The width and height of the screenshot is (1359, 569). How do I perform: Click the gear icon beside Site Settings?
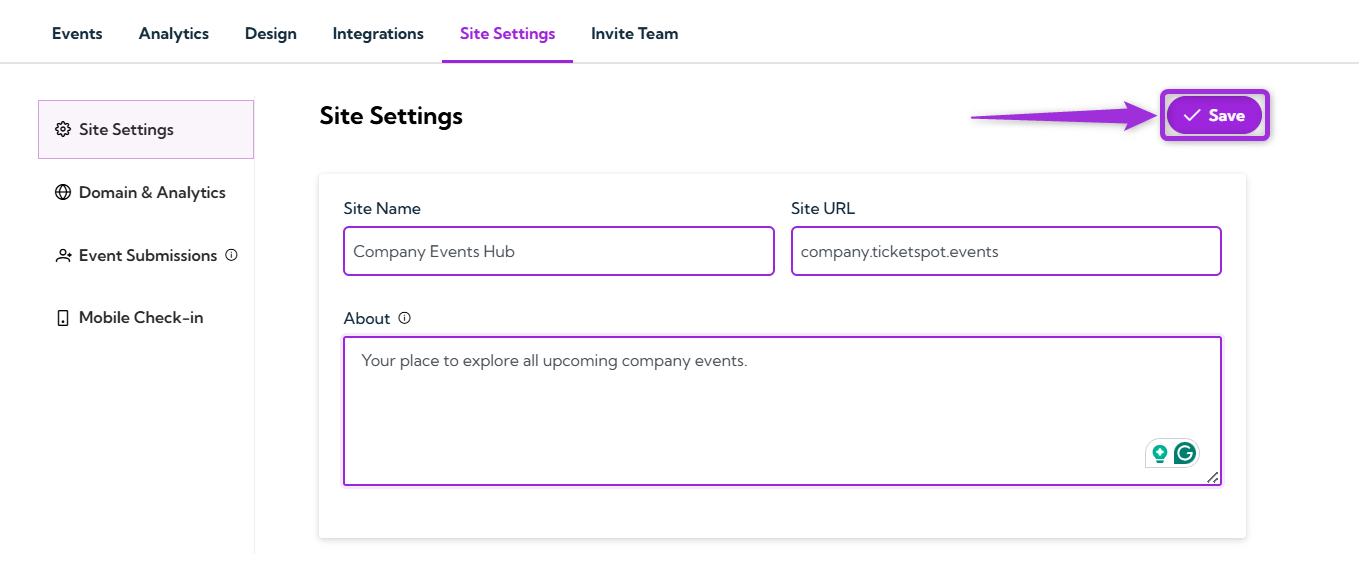point(63,130)
